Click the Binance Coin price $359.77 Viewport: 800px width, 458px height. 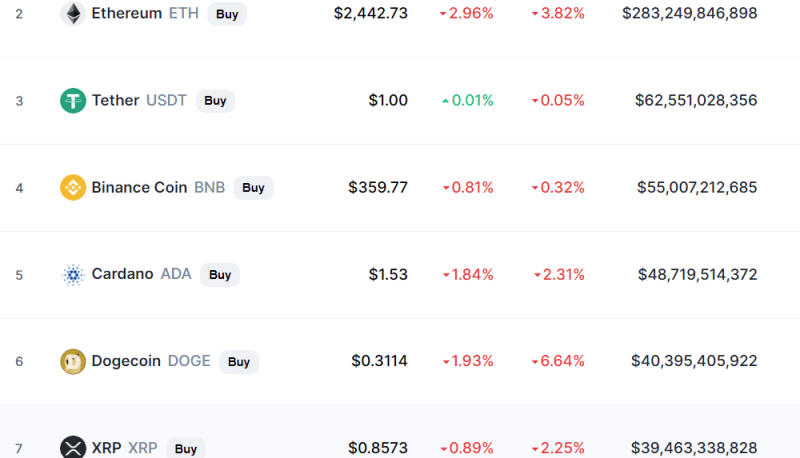click(378, 188)
